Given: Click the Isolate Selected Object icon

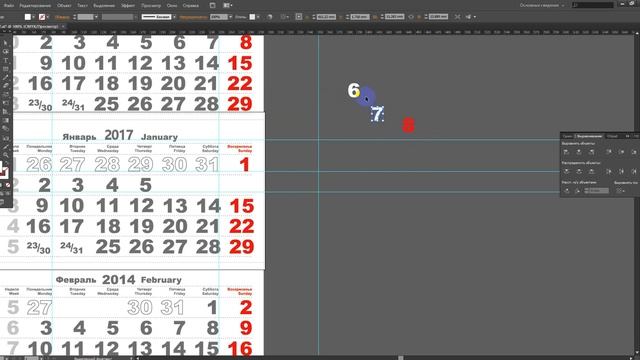Looking at the screenshot, I should point(457,17).
